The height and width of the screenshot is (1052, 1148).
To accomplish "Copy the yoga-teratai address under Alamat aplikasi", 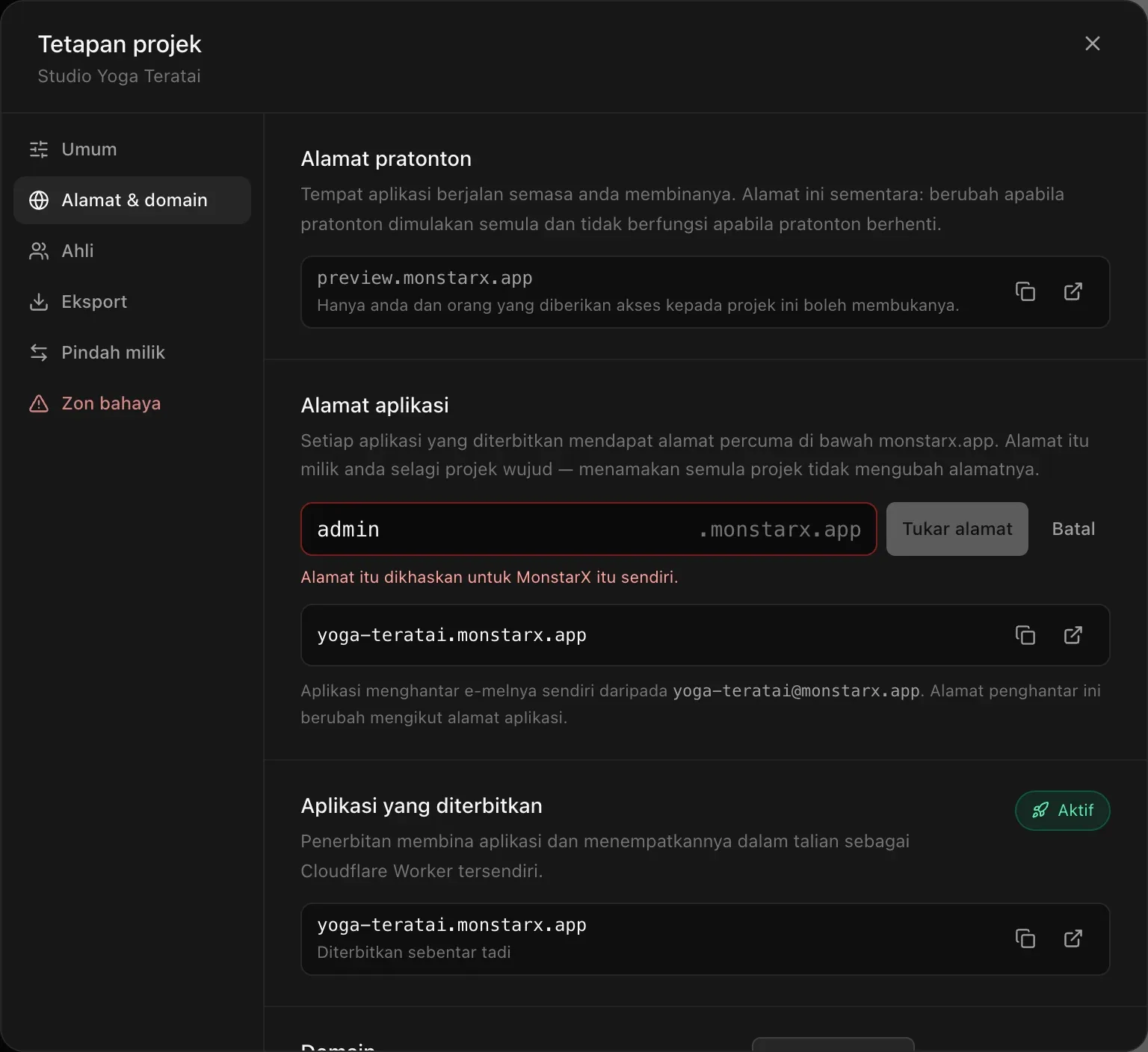I will point(1025,635).
